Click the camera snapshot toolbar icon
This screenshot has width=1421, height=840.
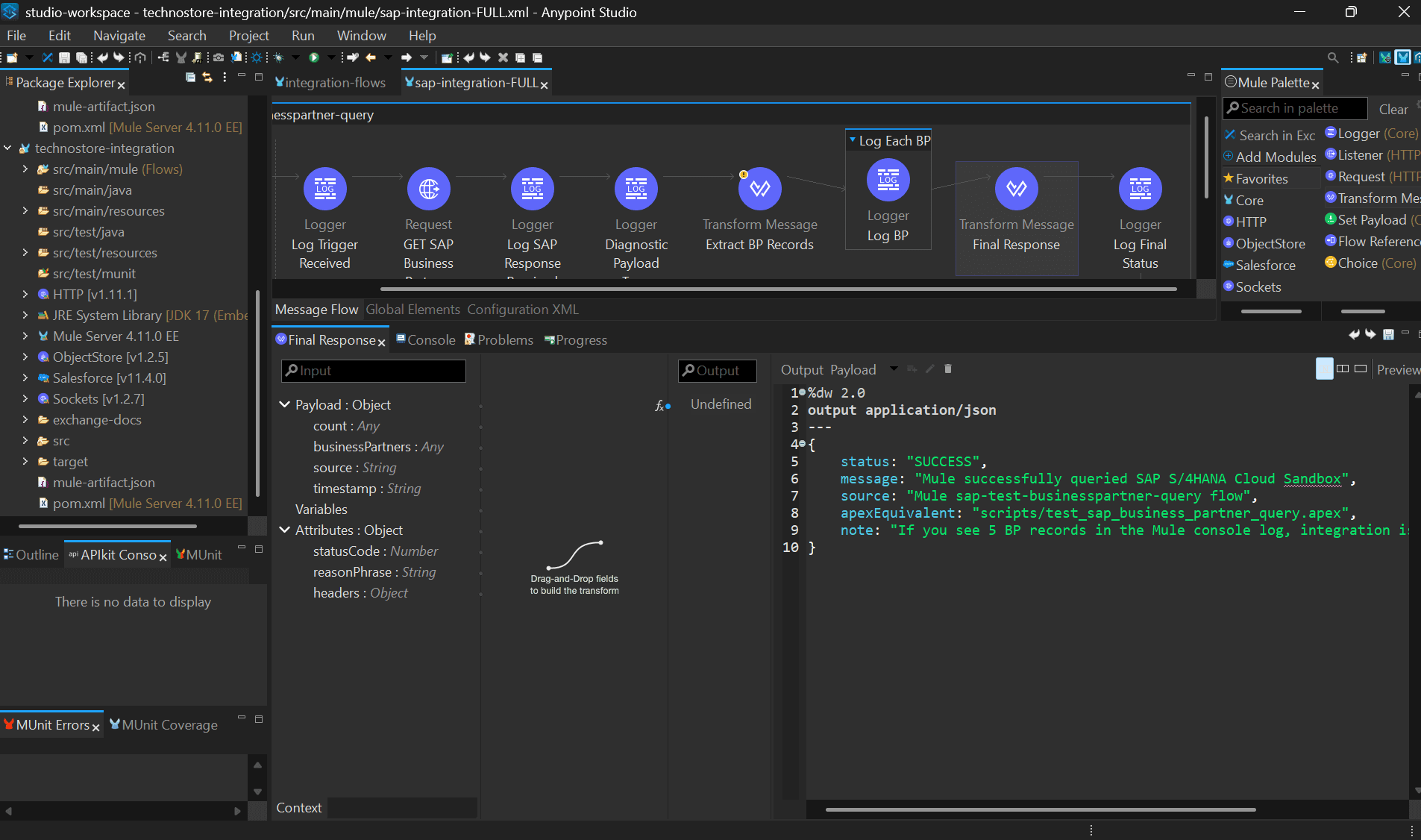coord(219,57)
